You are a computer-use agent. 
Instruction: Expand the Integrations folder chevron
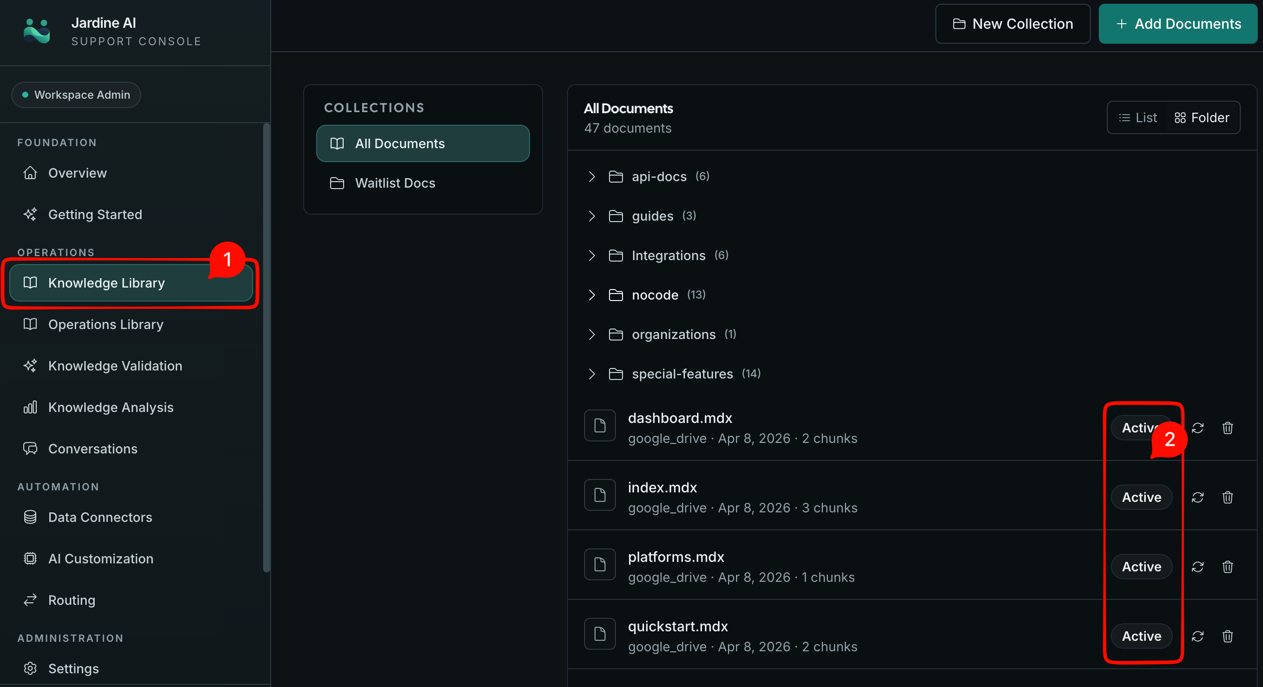point(592,256)
